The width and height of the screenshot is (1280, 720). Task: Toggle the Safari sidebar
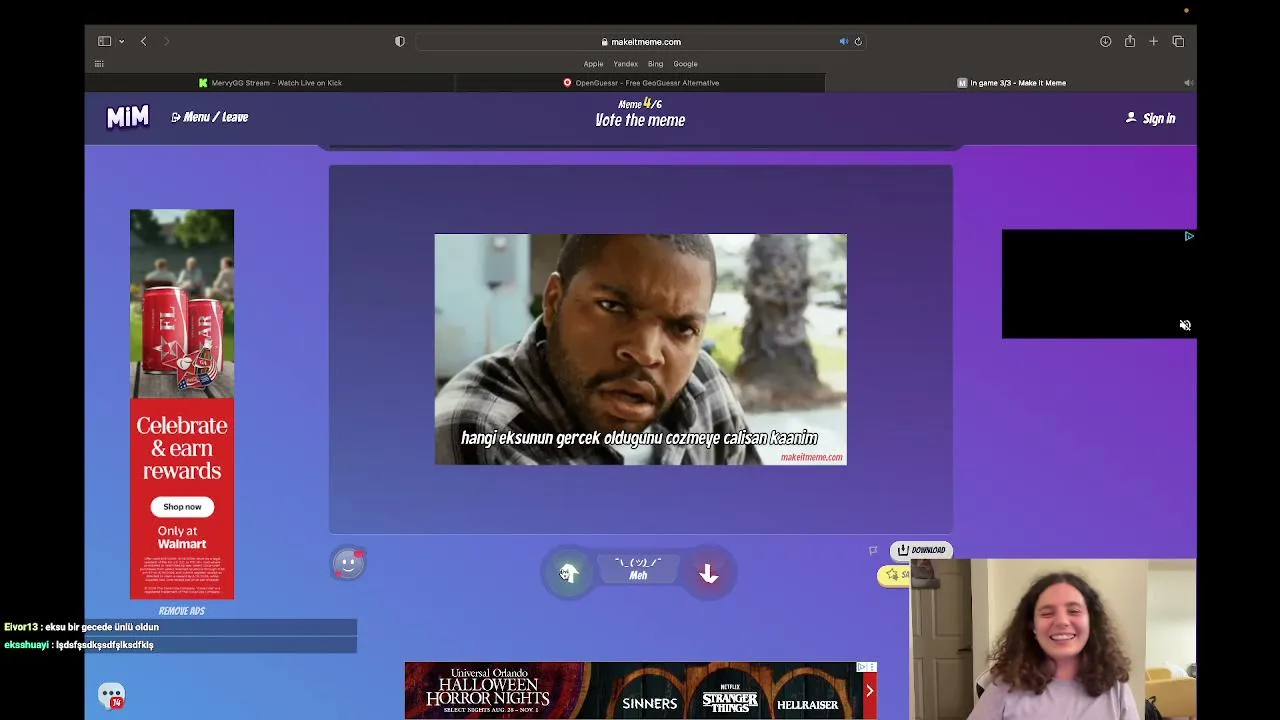[104, 41]
